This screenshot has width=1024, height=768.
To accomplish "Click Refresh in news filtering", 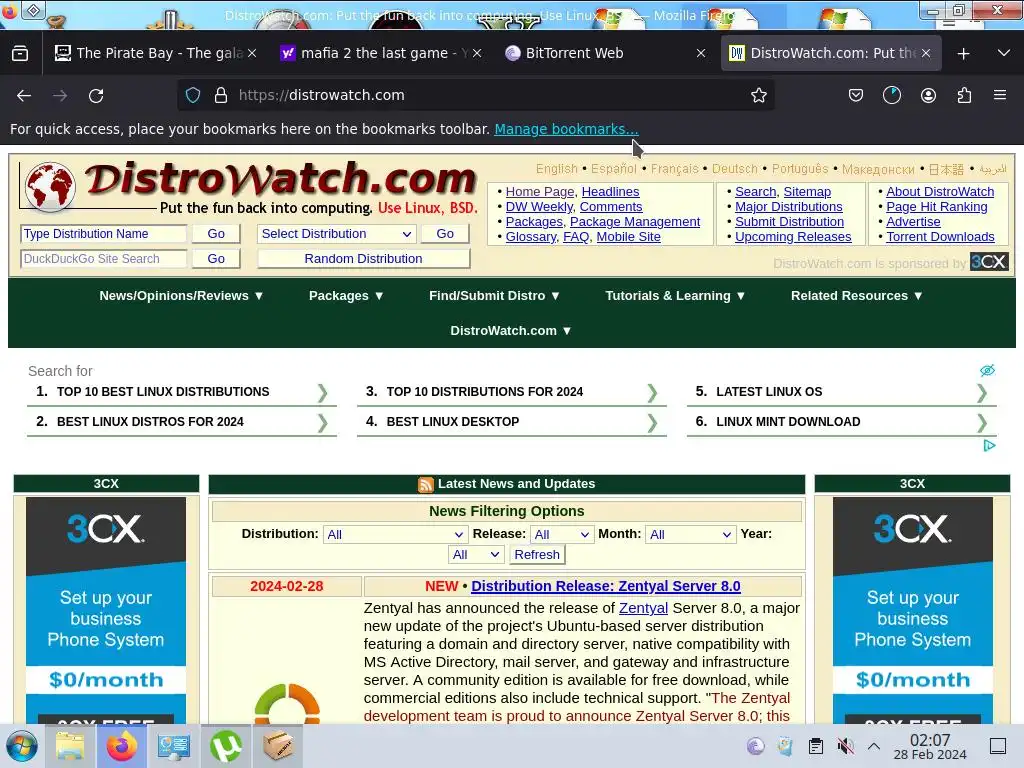I will (537, 554).
